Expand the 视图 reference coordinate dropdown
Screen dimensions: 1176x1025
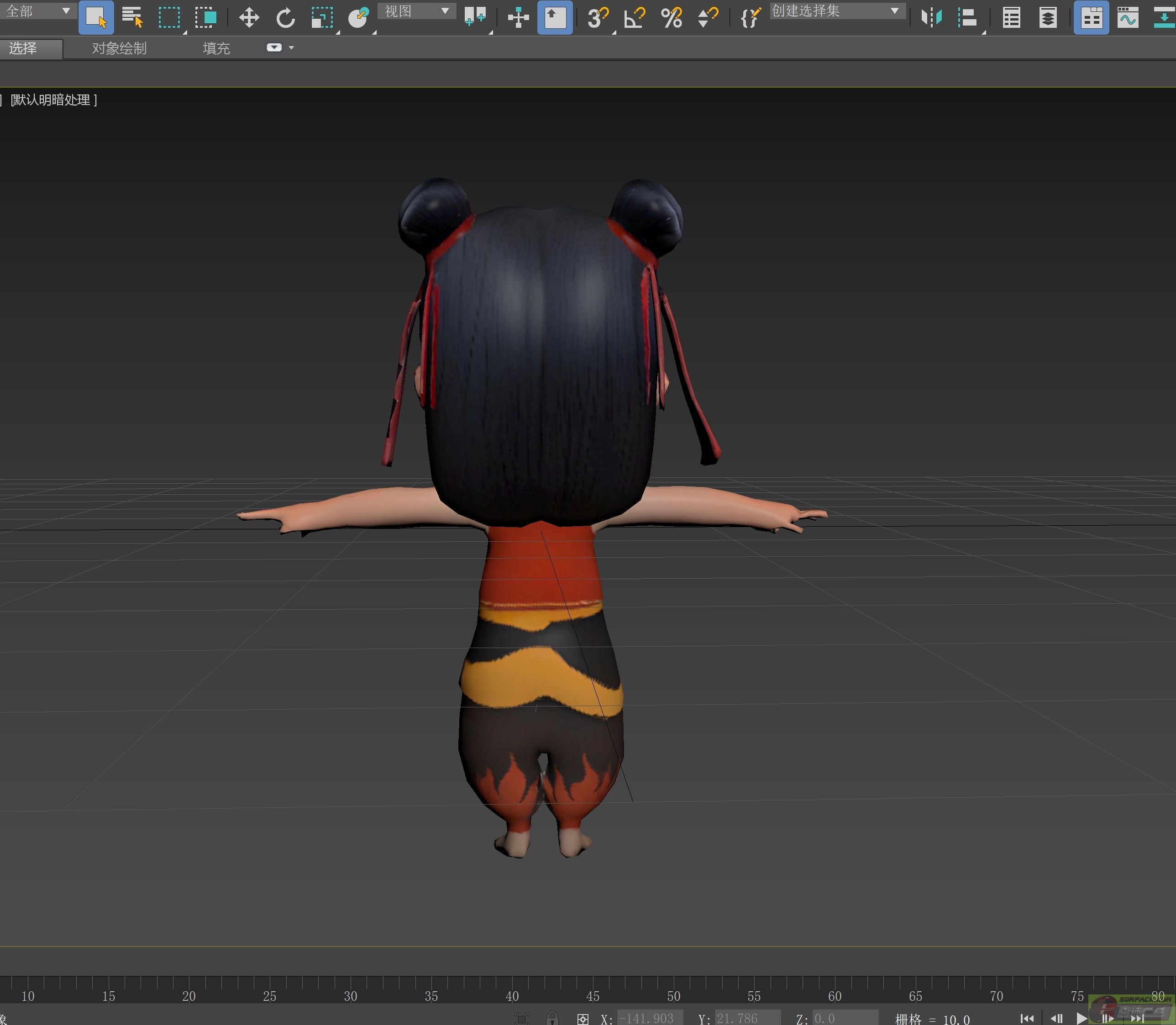[416, 11]
